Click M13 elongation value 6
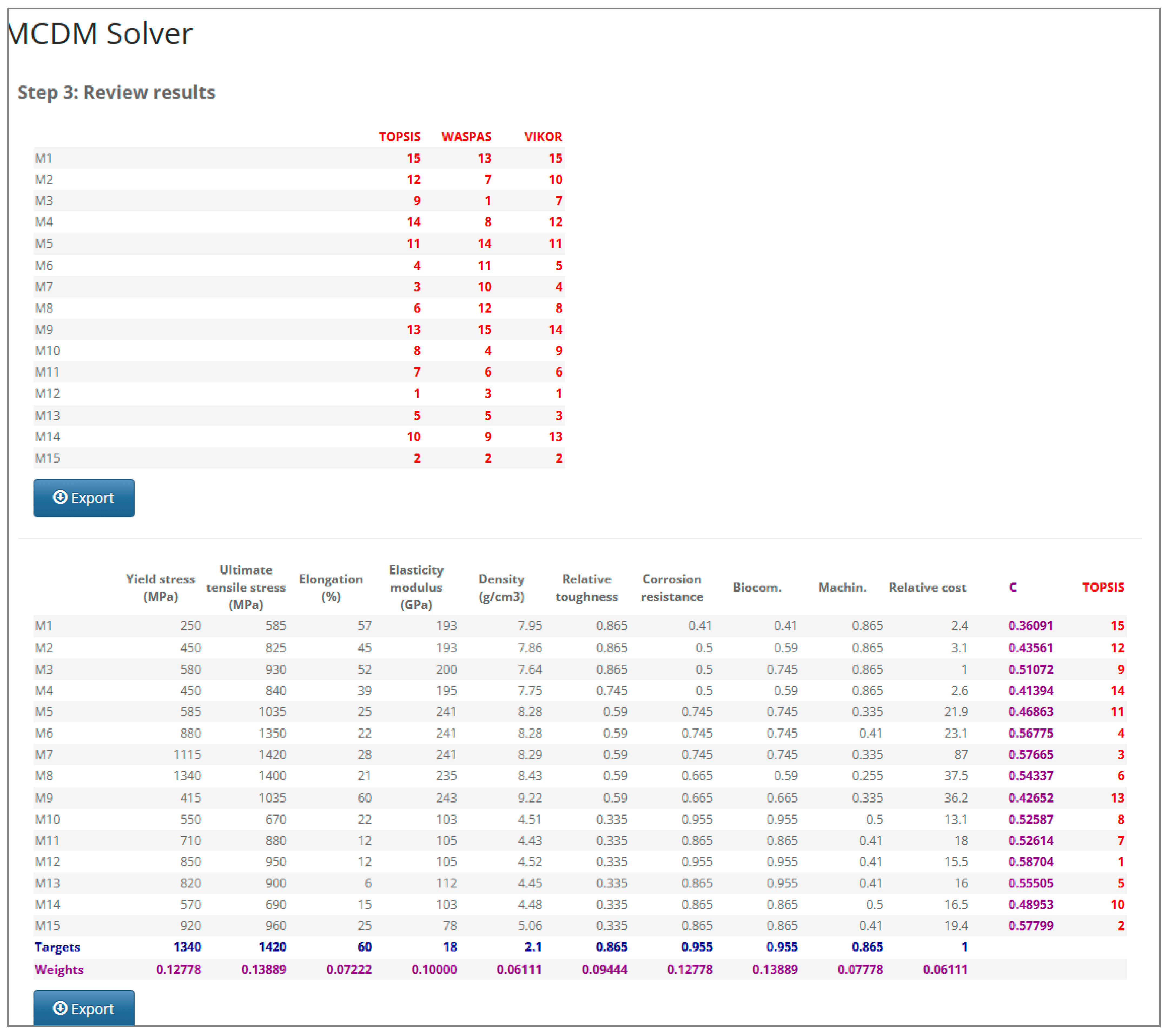This screenshot has height=1036, width=1170. pos(368,884)
